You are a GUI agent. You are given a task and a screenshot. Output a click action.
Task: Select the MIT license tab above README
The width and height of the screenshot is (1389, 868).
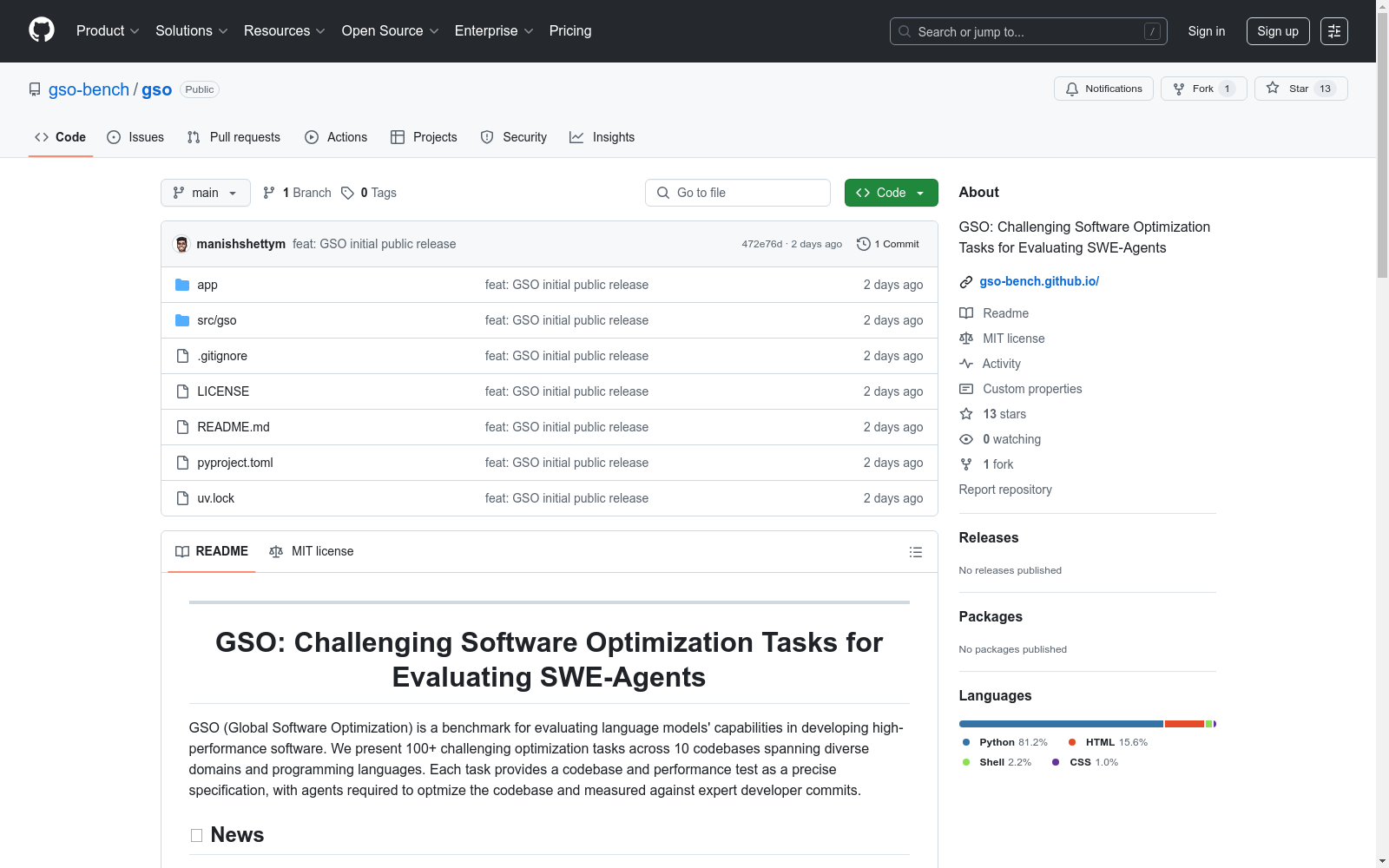pyautogui.click(x=312, y=551)
